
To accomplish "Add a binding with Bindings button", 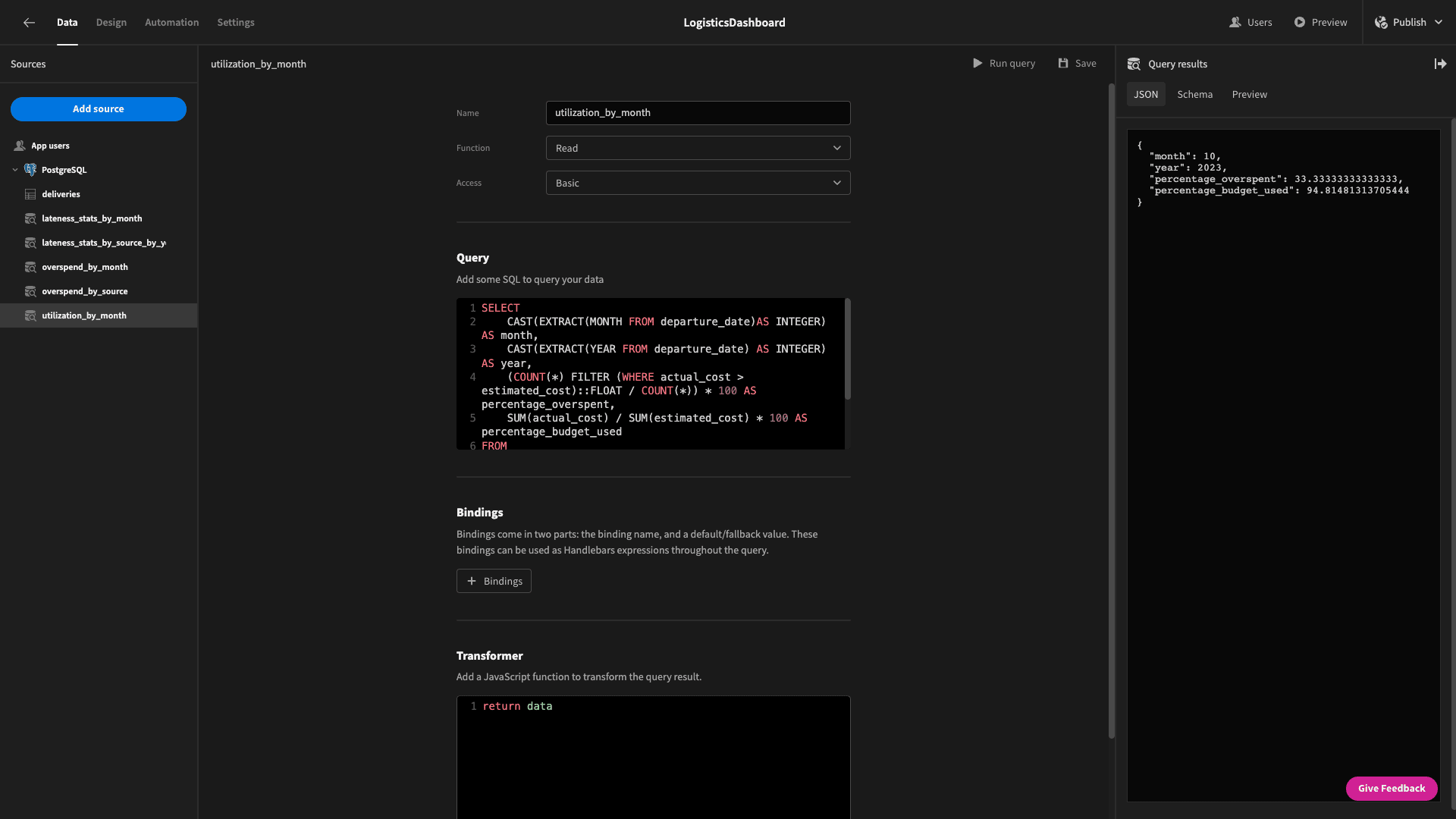I will (x=494, y=582).
